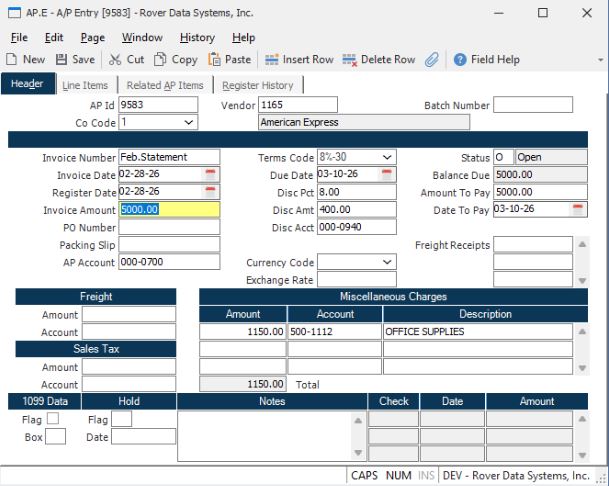Open the Currency Code dropdown

click(x=387, y=262)
